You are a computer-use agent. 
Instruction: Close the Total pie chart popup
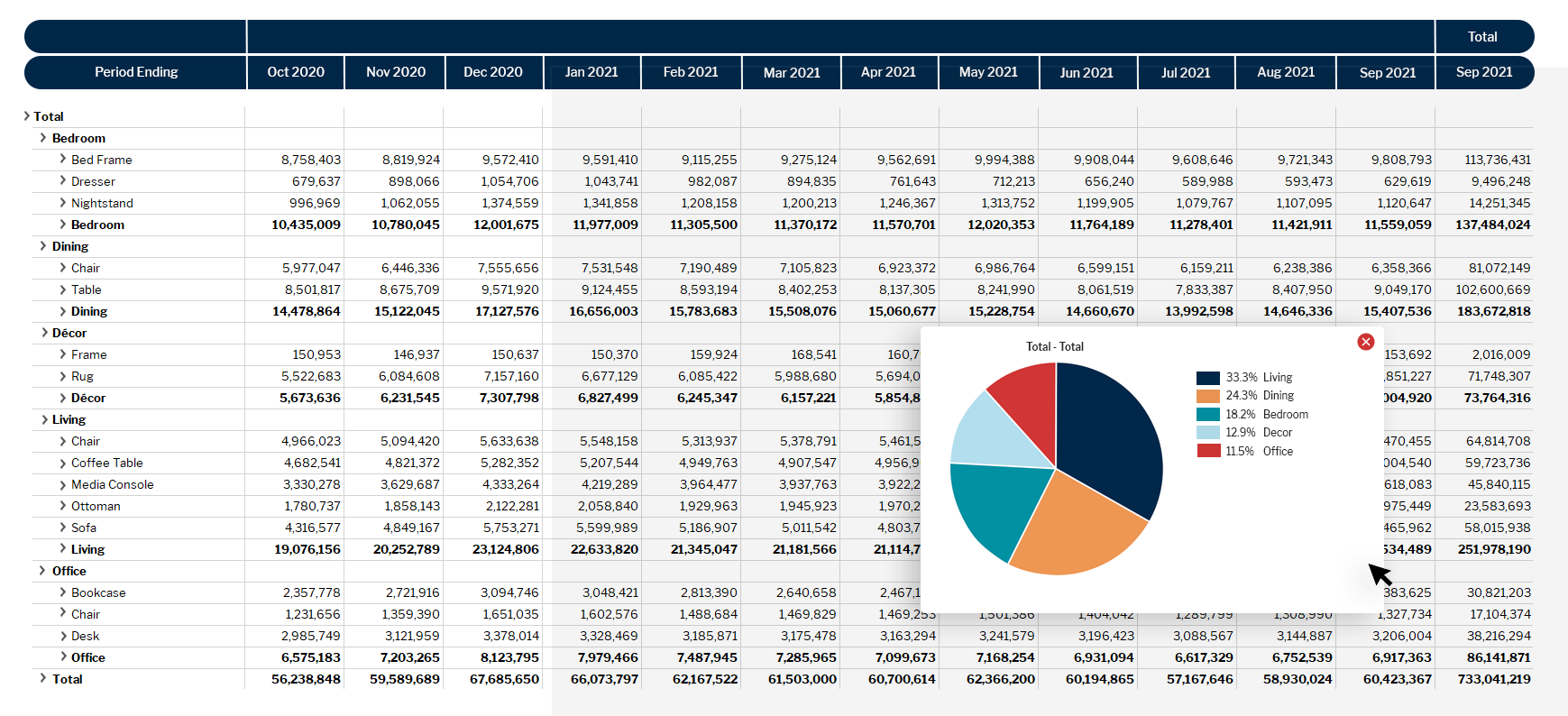(1365, 342)
